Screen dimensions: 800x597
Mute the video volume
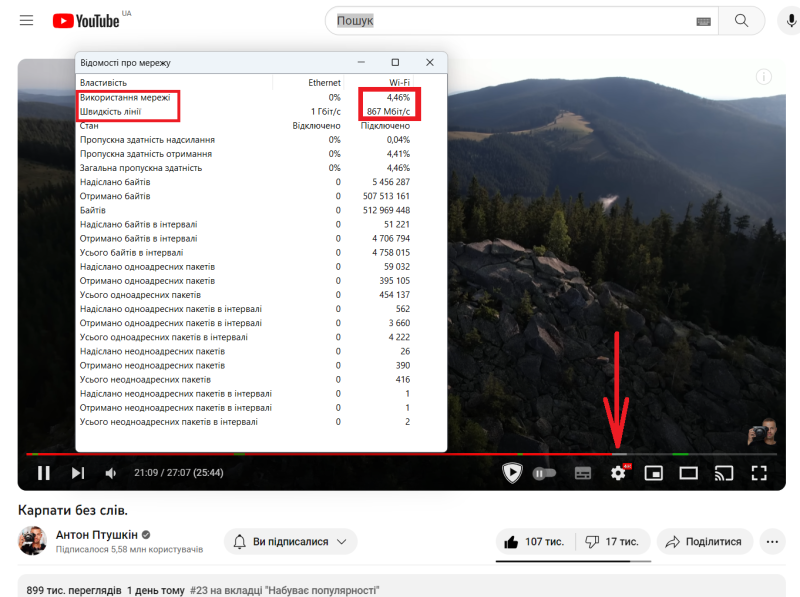pyautogui.click(x=111, y=473)
